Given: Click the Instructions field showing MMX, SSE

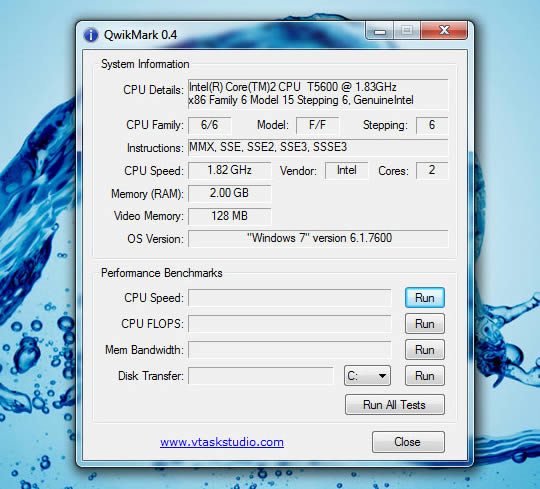Looking at the screenshot, I should coord(318,148).
